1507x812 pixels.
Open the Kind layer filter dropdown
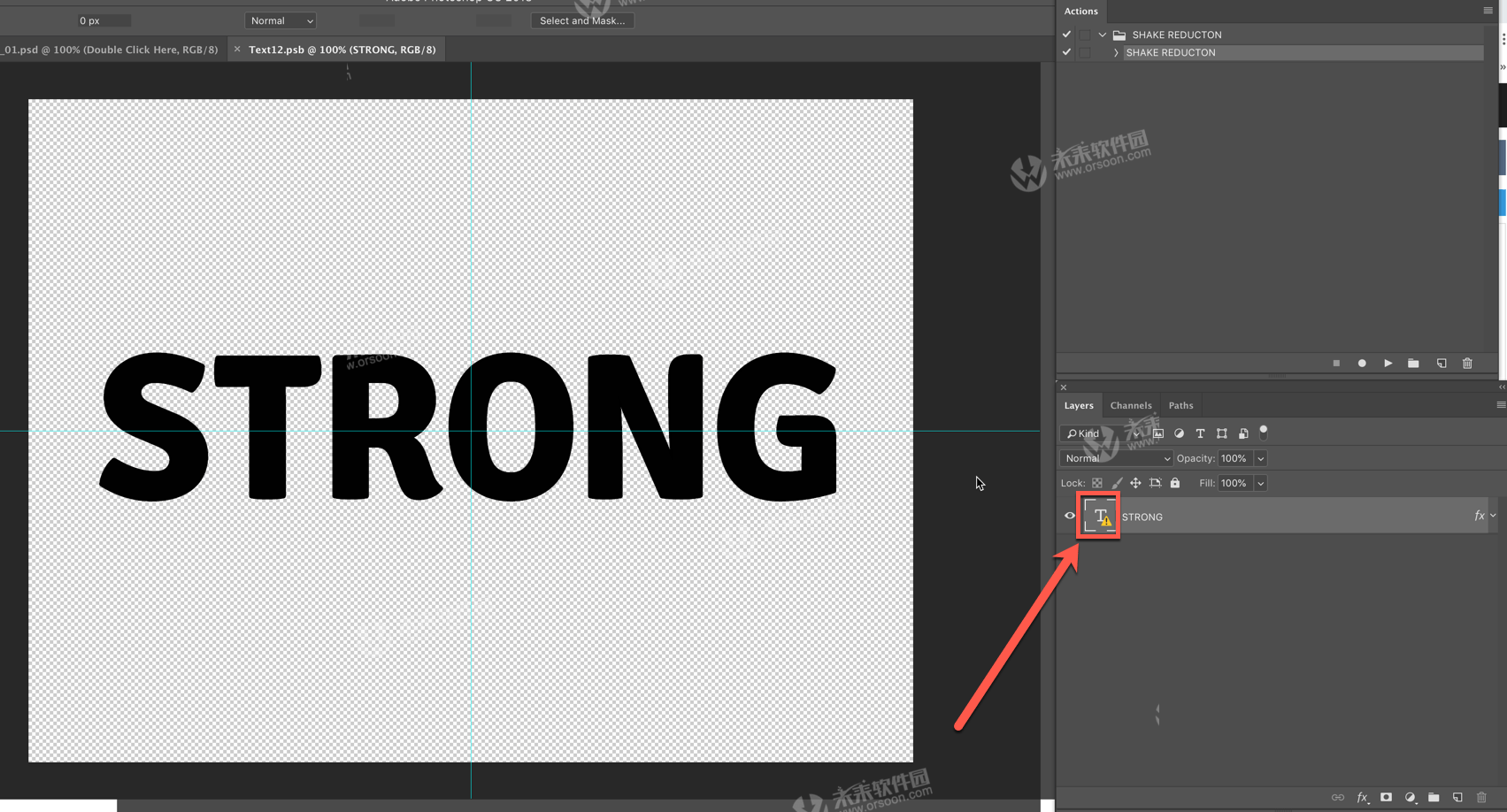pos(1101,433)
